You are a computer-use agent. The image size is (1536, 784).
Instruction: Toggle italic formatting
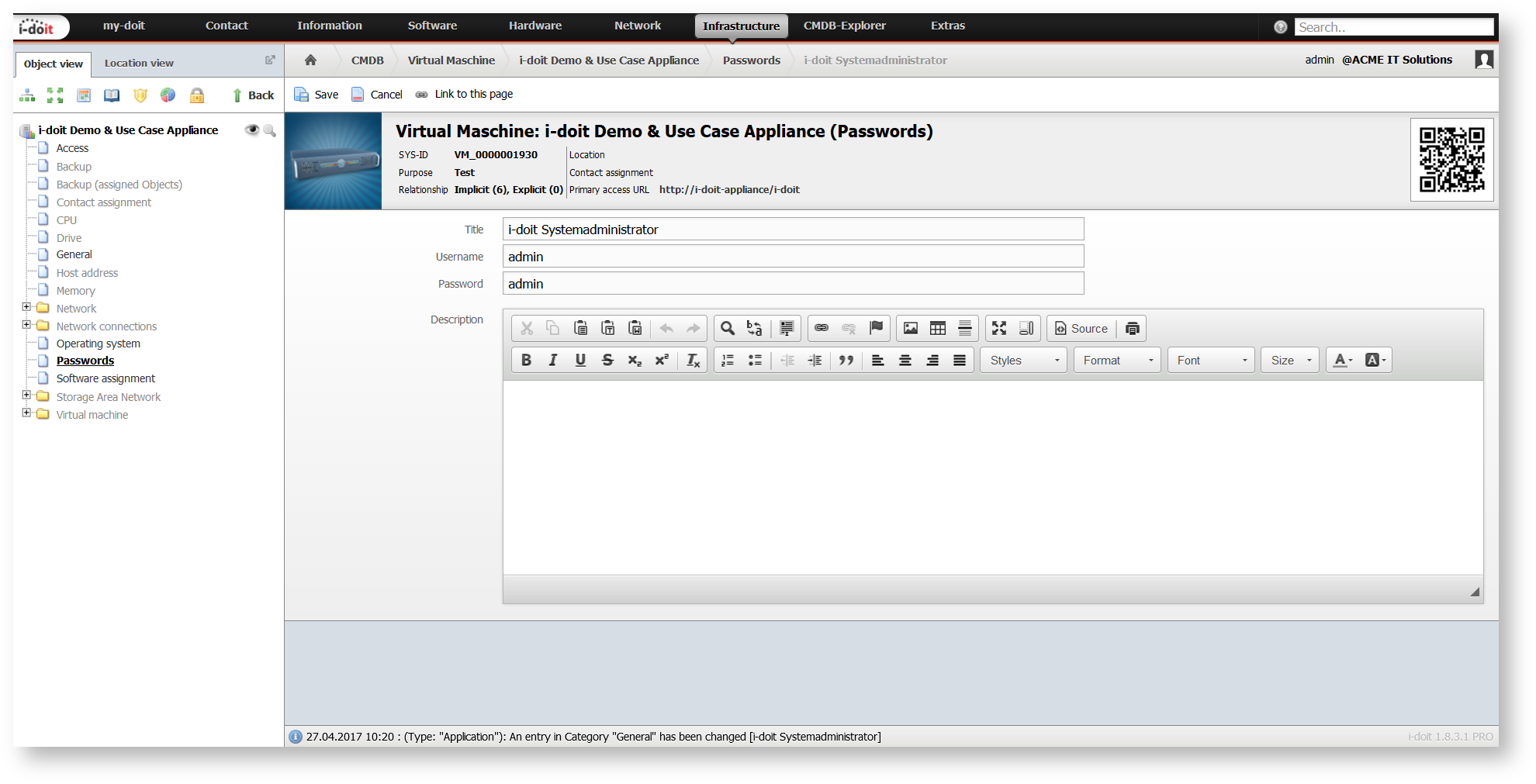(553, 361)
